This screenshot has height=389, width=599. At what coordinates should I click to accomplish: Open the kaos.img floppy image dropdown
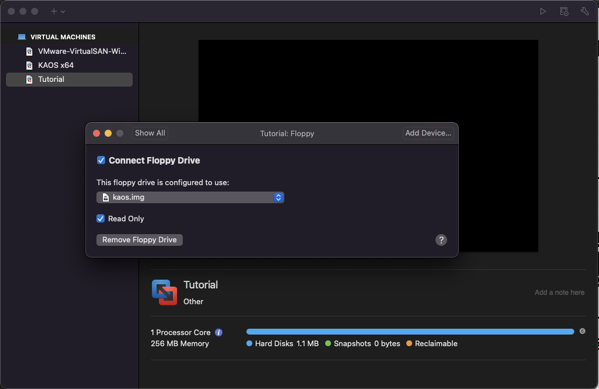point(190,197)
